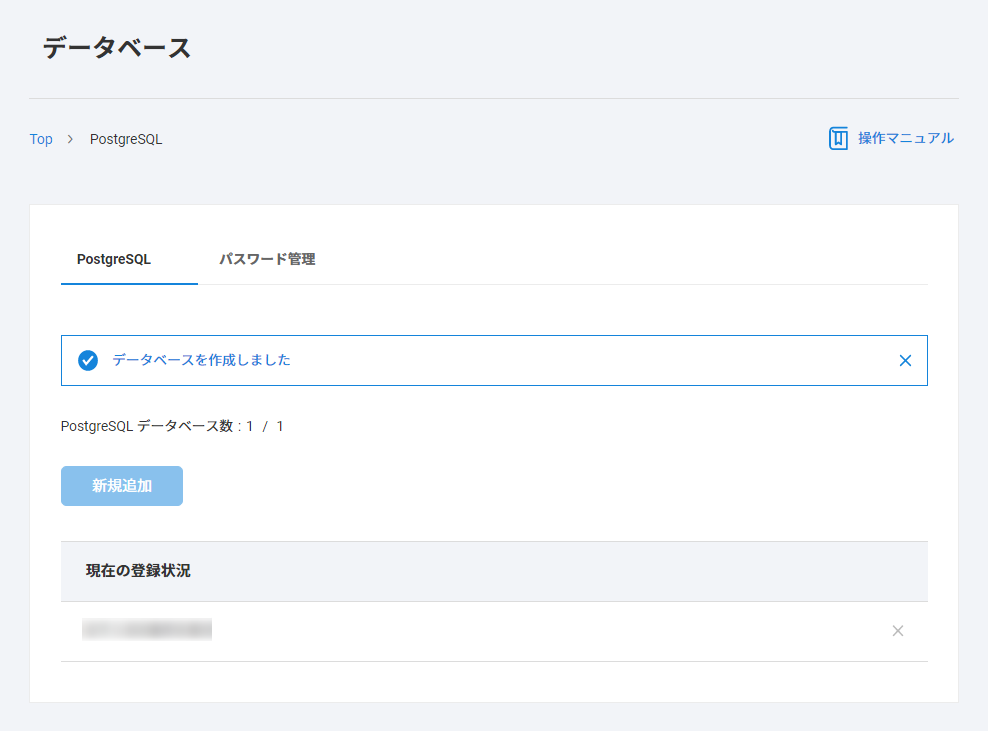The image size is (988, 731).
Task: Click the PostgreSQL breadcrumb item
Action: point(126,139)
